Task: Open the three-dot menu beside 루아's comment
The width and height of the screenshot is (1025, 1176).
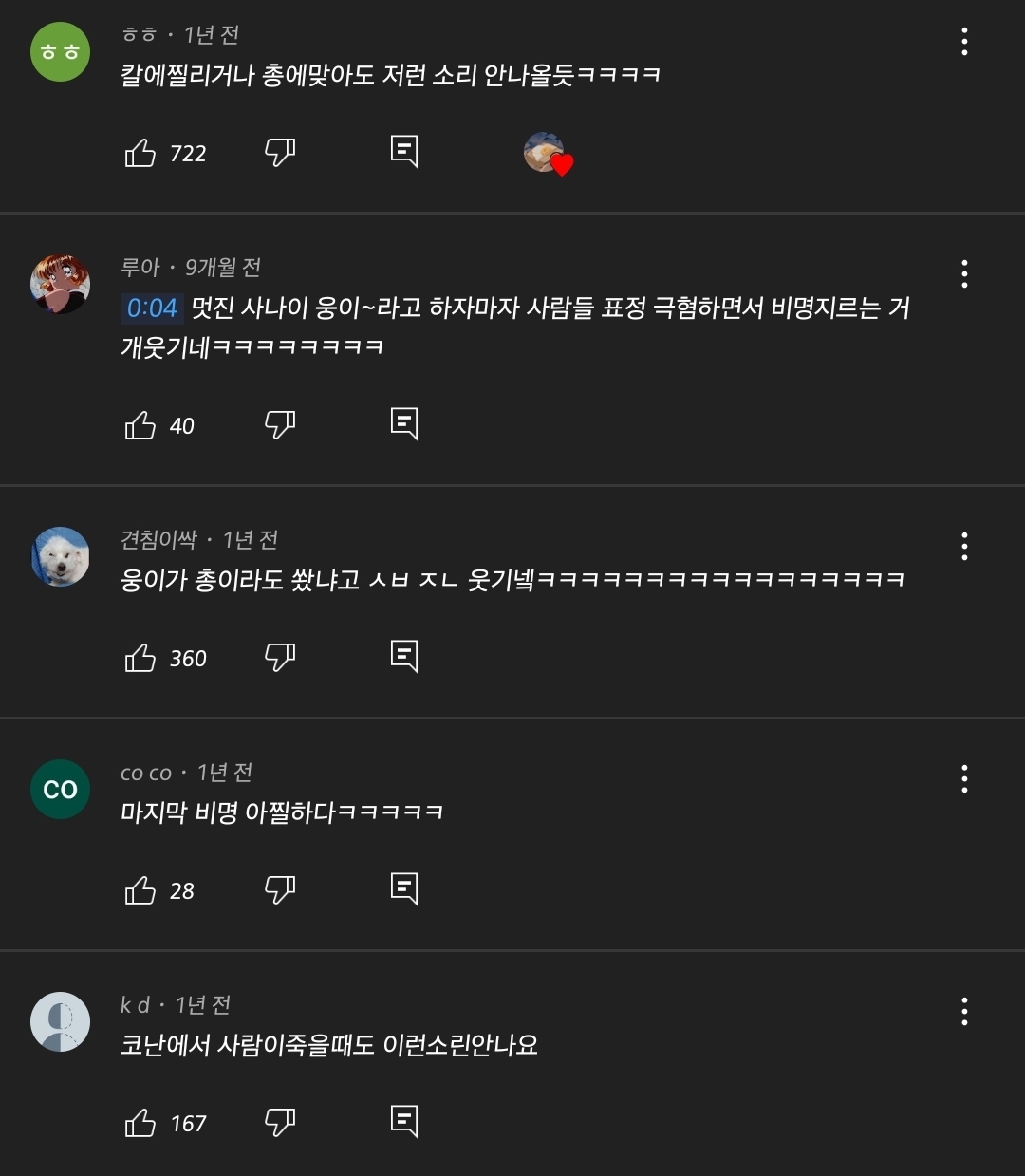Action: click(x=965, y=275)
